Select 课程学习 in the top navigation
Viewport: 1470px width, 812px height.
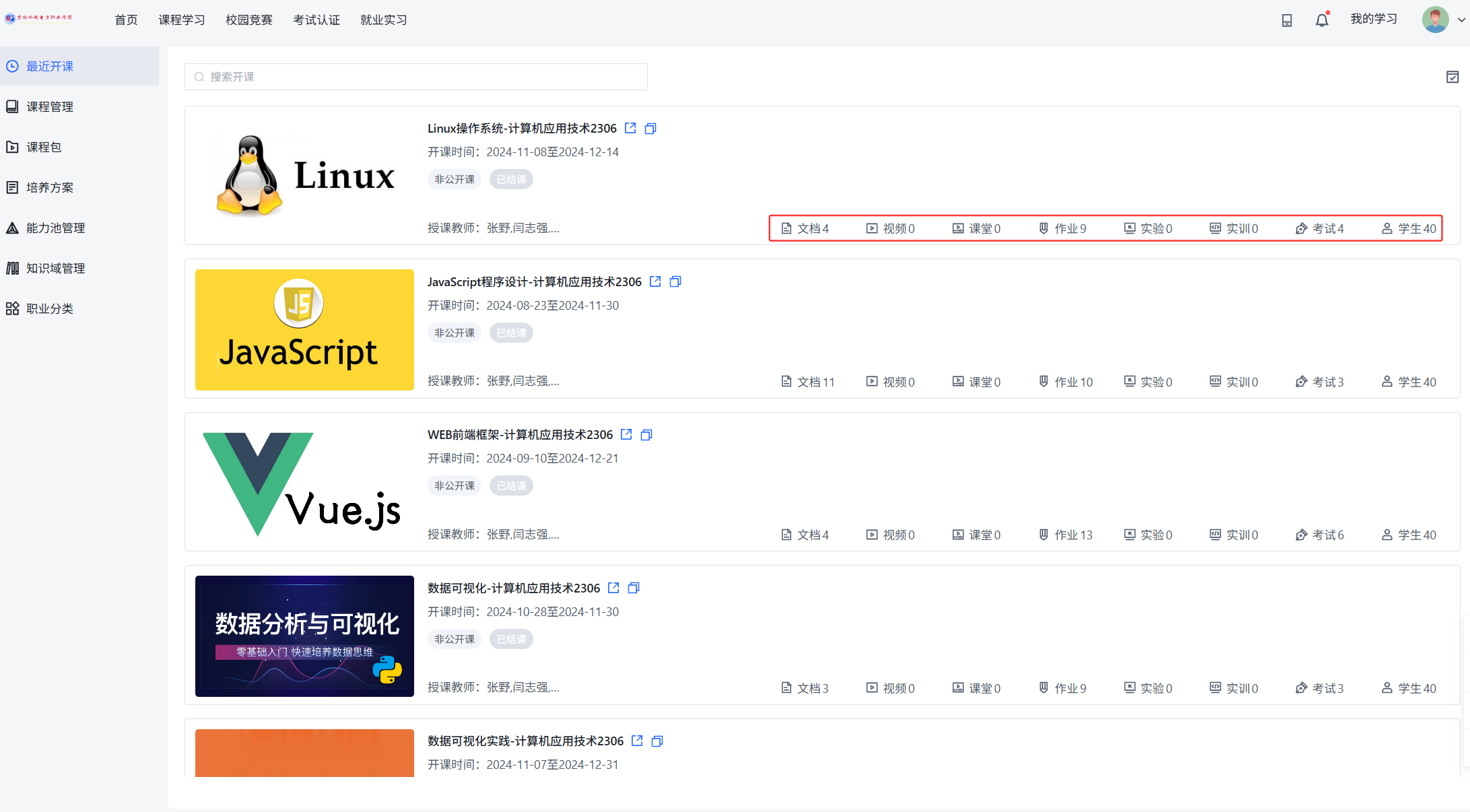tap(182, 20)
